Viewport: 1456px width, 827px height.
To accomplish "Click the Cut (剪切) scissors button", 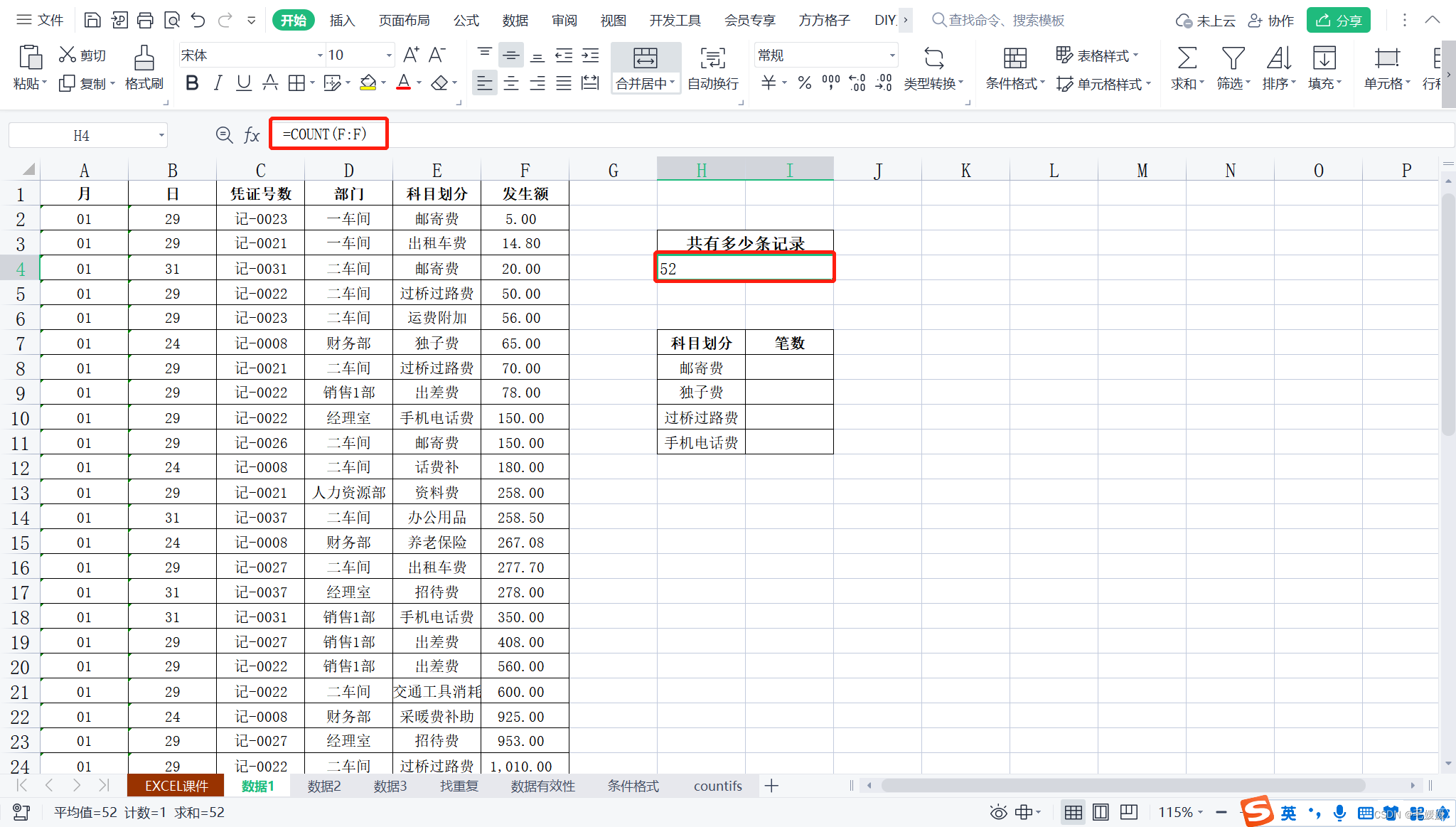I will tap(82, 55).
